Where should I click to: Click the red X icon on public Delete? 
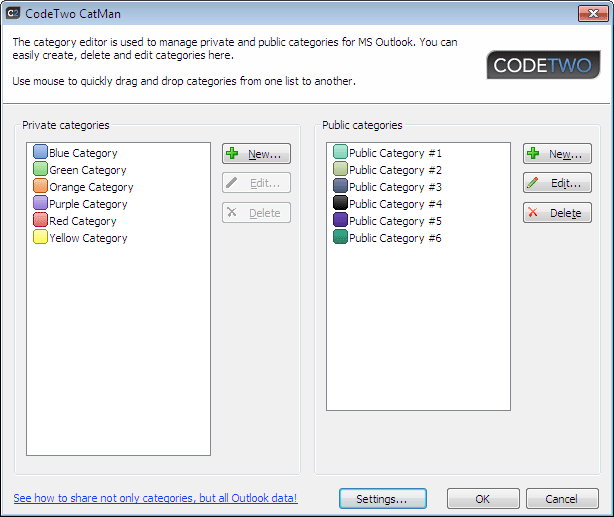(x=533, y=213)
